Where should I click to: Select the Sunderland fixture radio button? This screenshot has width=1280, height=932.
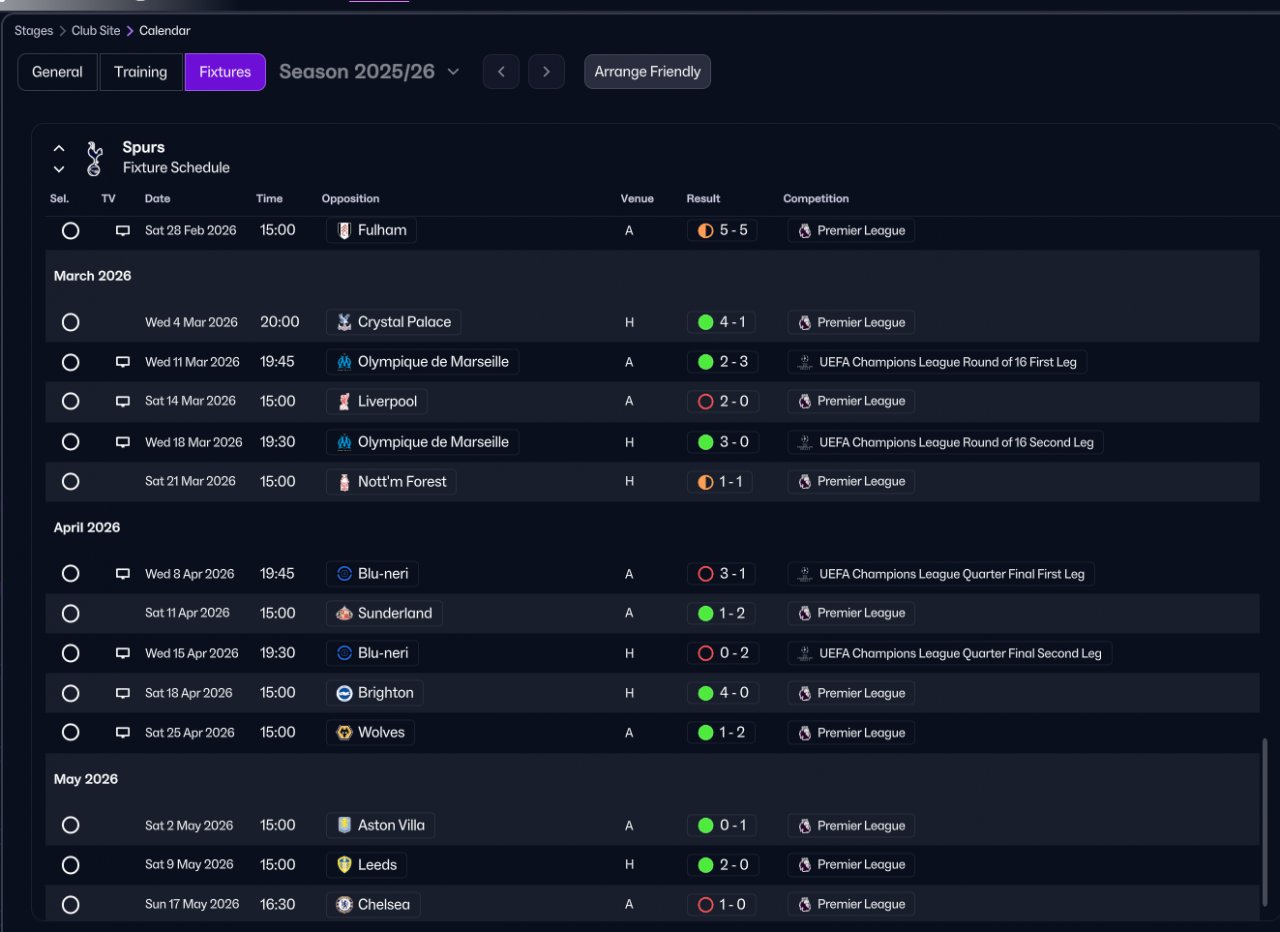click(70, 613)
